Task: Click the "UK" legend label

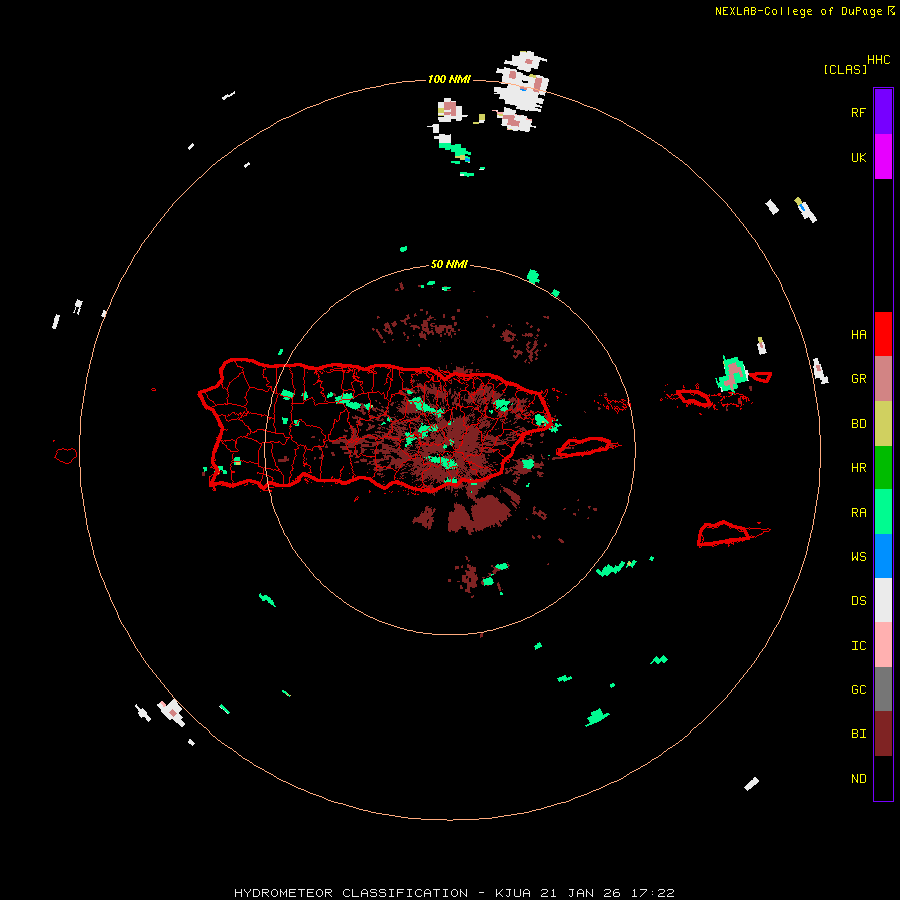Action: pyautogui.click(x=858, y=157)
